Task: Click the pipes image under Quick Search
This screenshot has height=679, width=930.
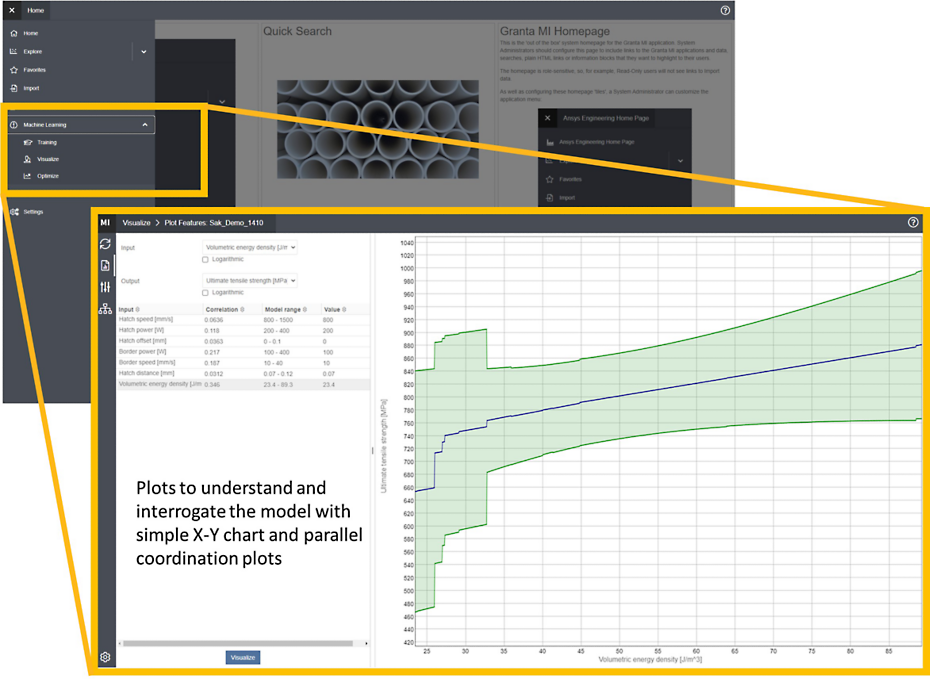Action: tap(378, 129)
